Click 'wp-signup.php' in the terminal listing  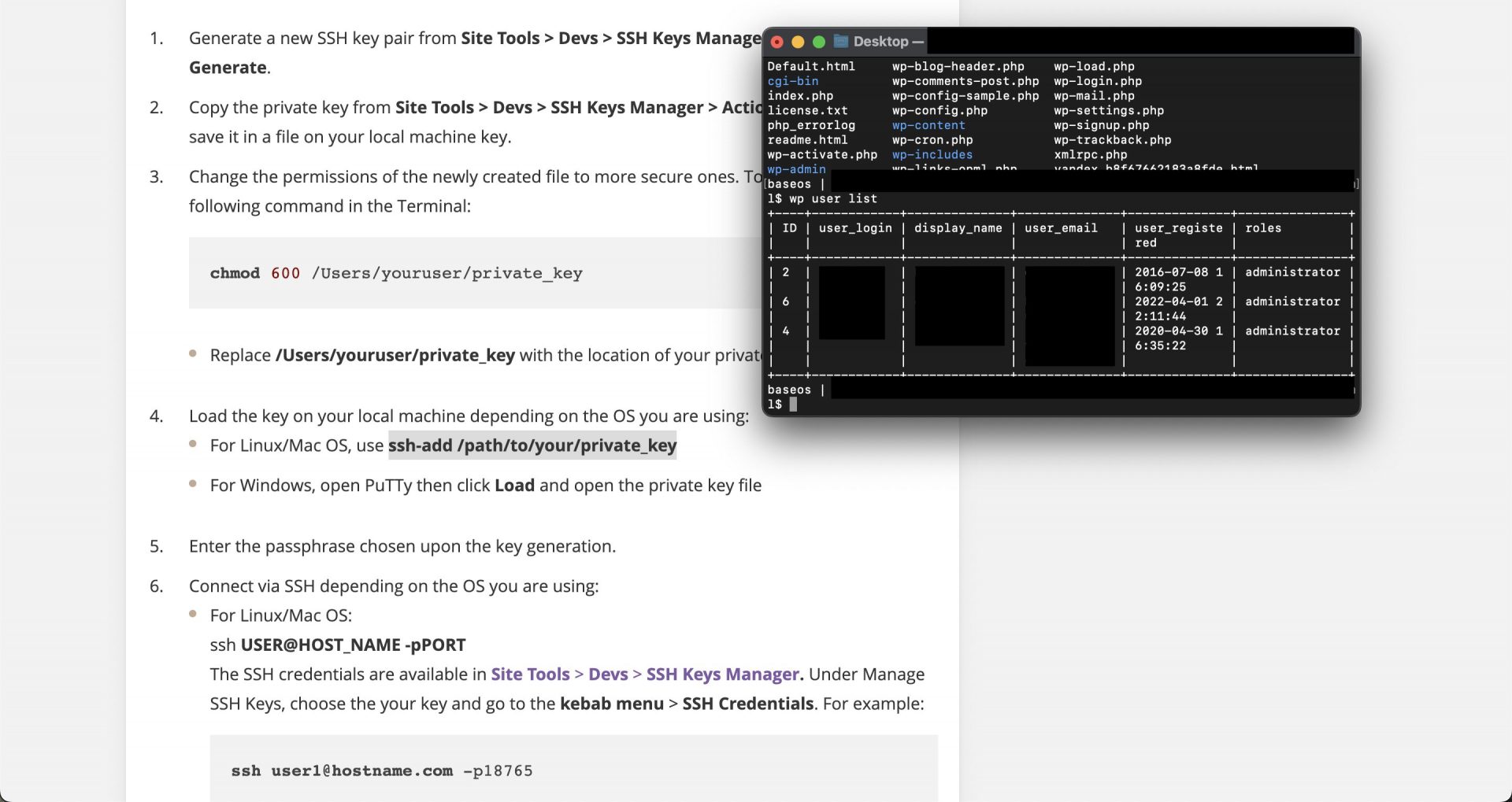click(x=1102, y=125)
